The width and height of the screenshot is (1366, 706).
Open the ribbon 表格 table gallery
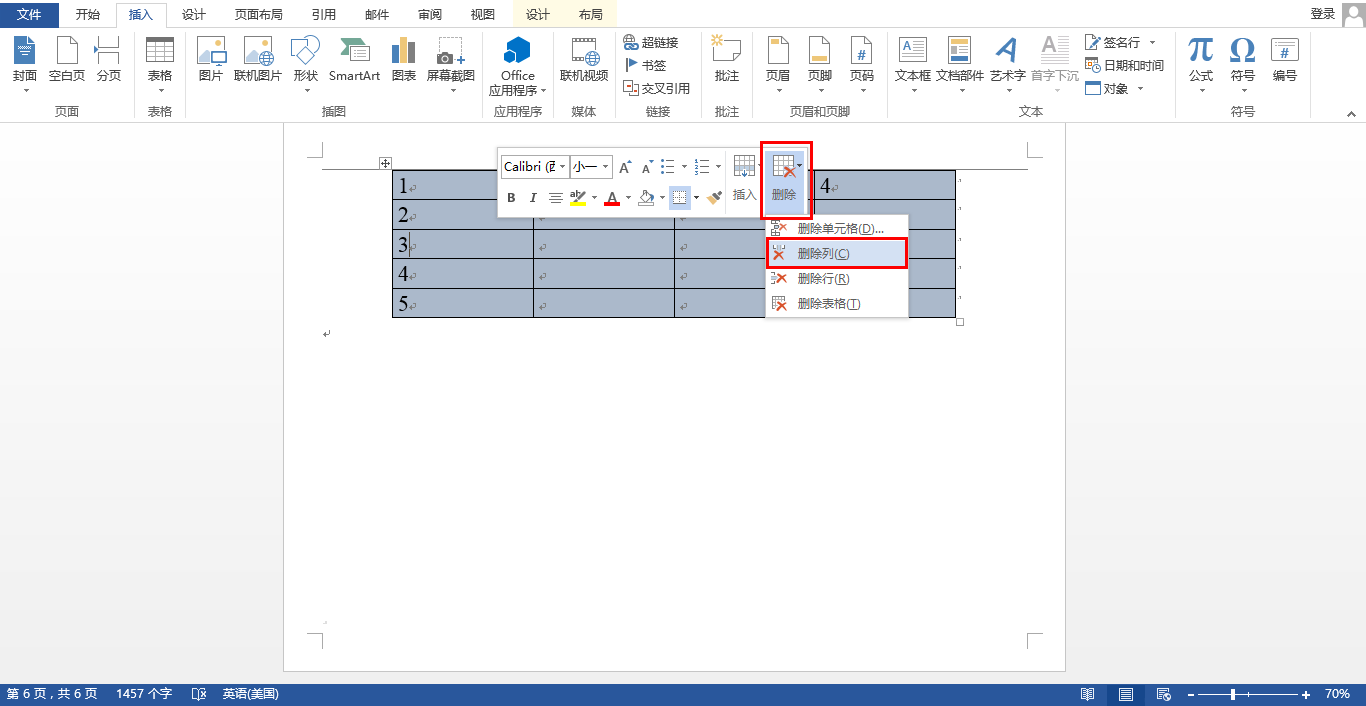159,63
